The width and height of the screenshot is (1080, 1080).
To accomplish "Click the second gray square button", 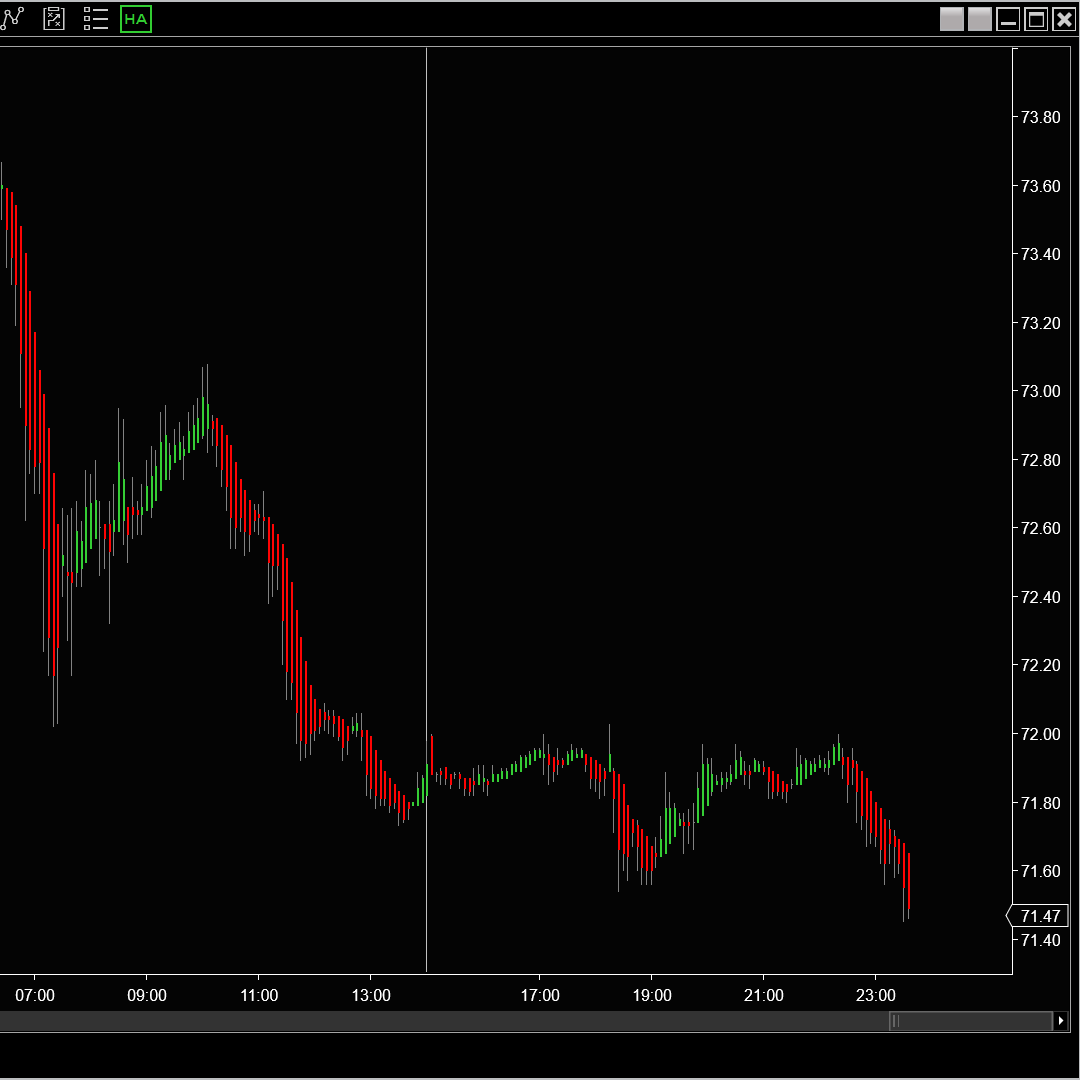I will (979, 19).
